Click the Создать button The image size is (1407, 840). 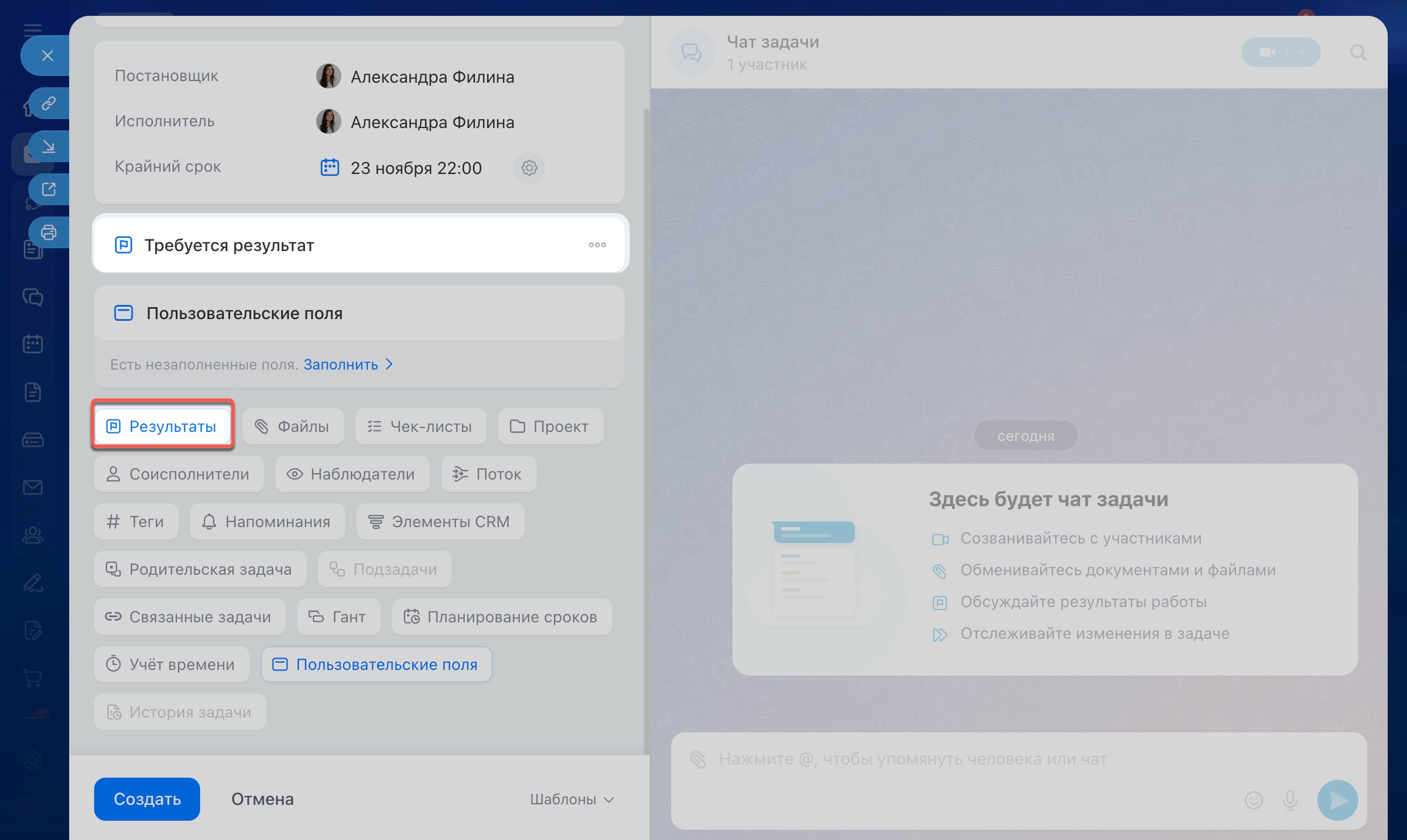(147, 799)
